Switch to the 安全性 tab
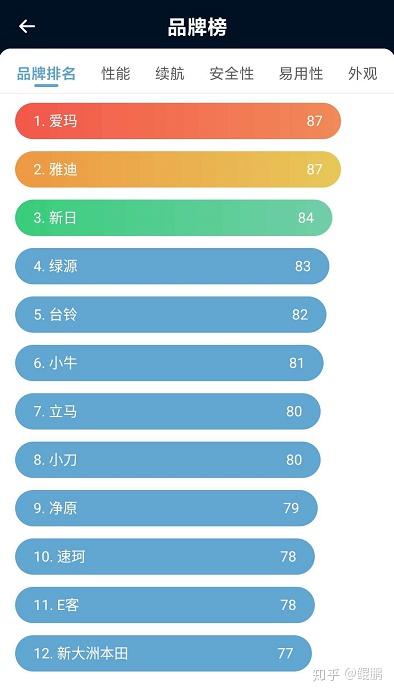This screenshot has height=694, width=394. coord(232,73)
